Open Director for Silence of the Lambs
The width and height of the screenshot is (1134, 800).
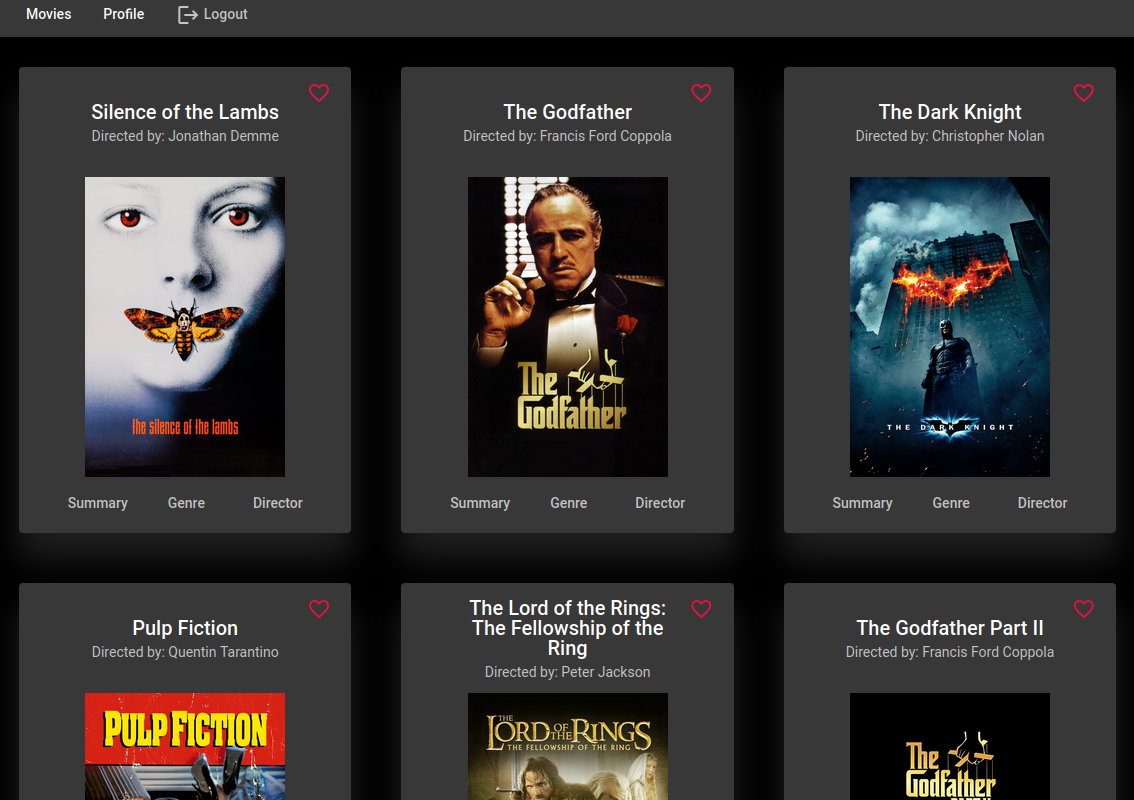click(x=278, y=503)
